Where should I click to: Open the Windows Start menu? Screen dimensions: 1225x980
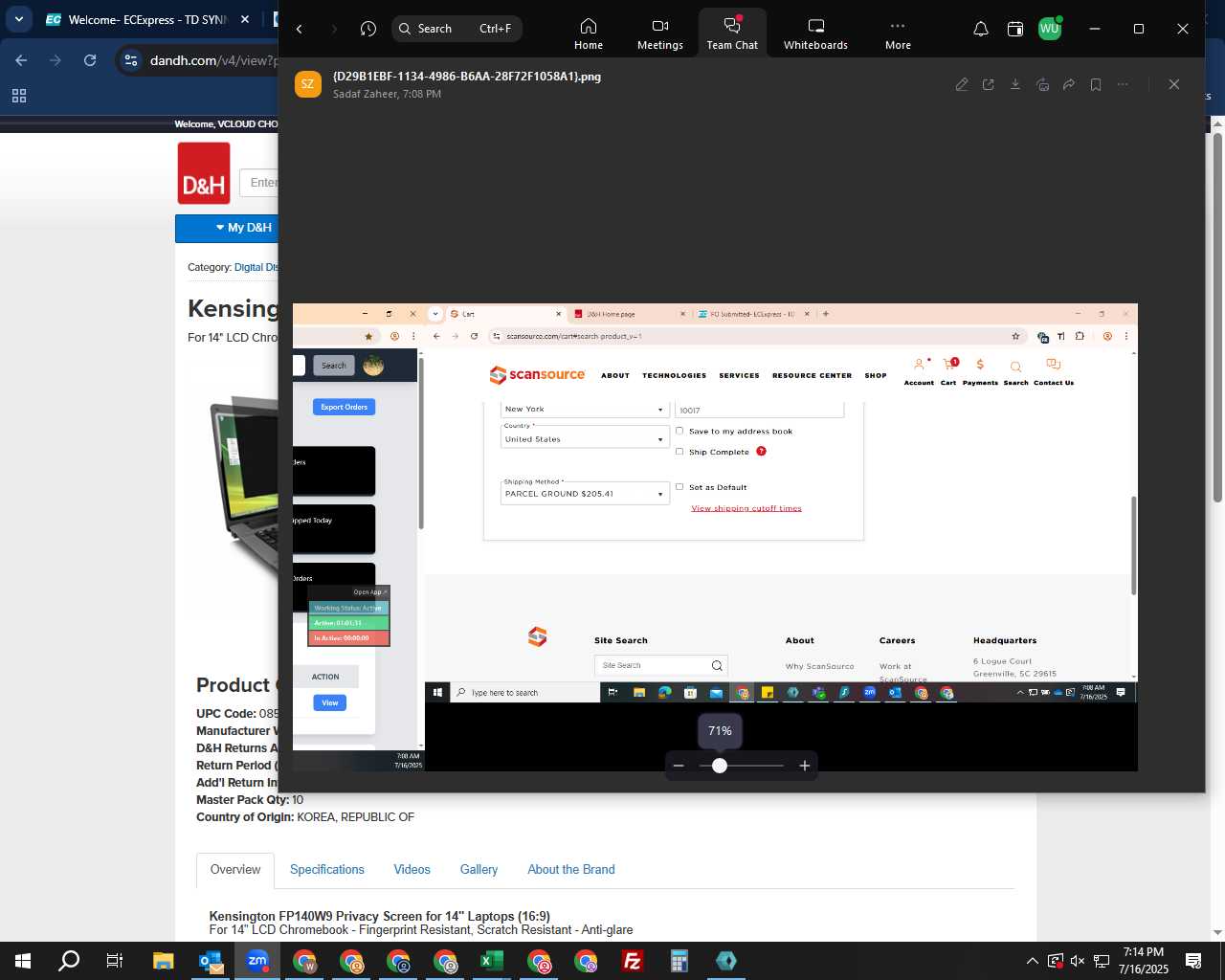click(x=23, y=961)
